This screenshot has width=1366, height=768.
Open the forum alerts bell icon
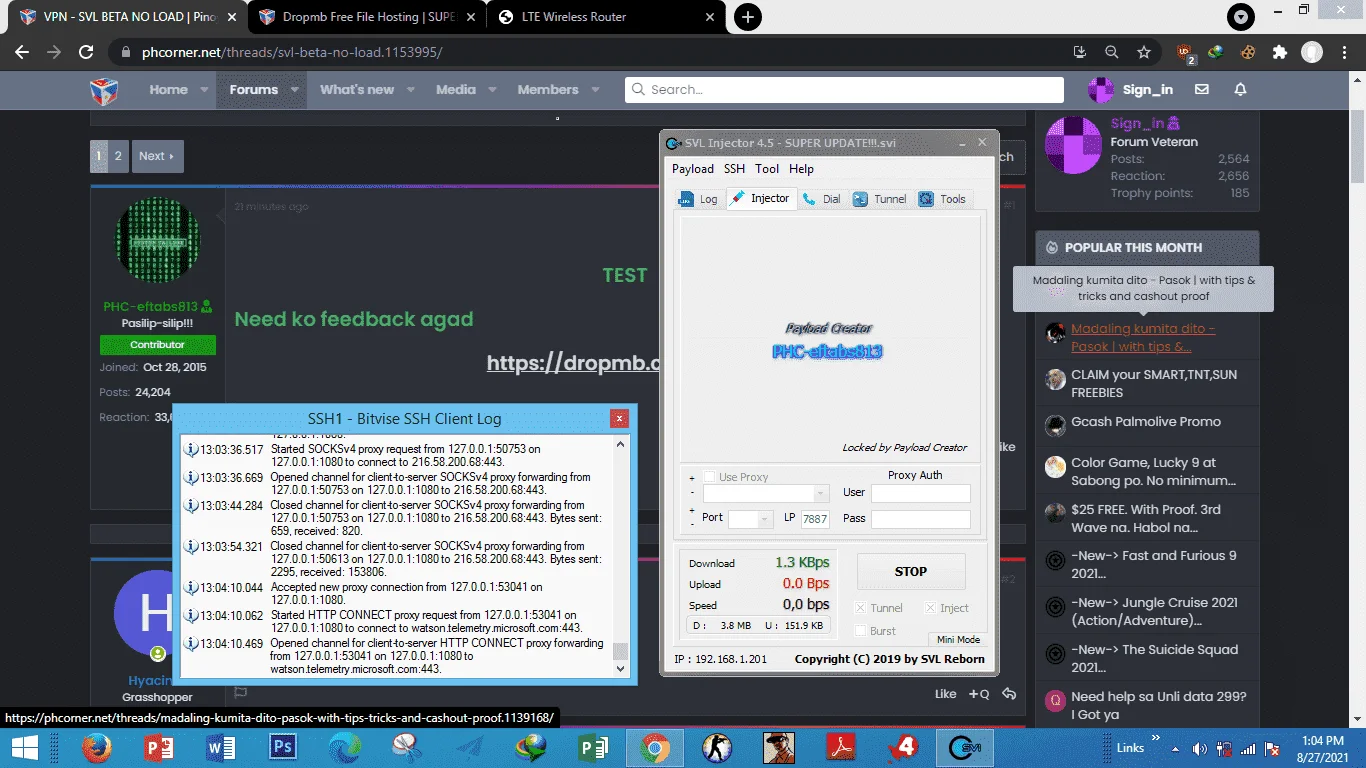(x=1240, y=89)
